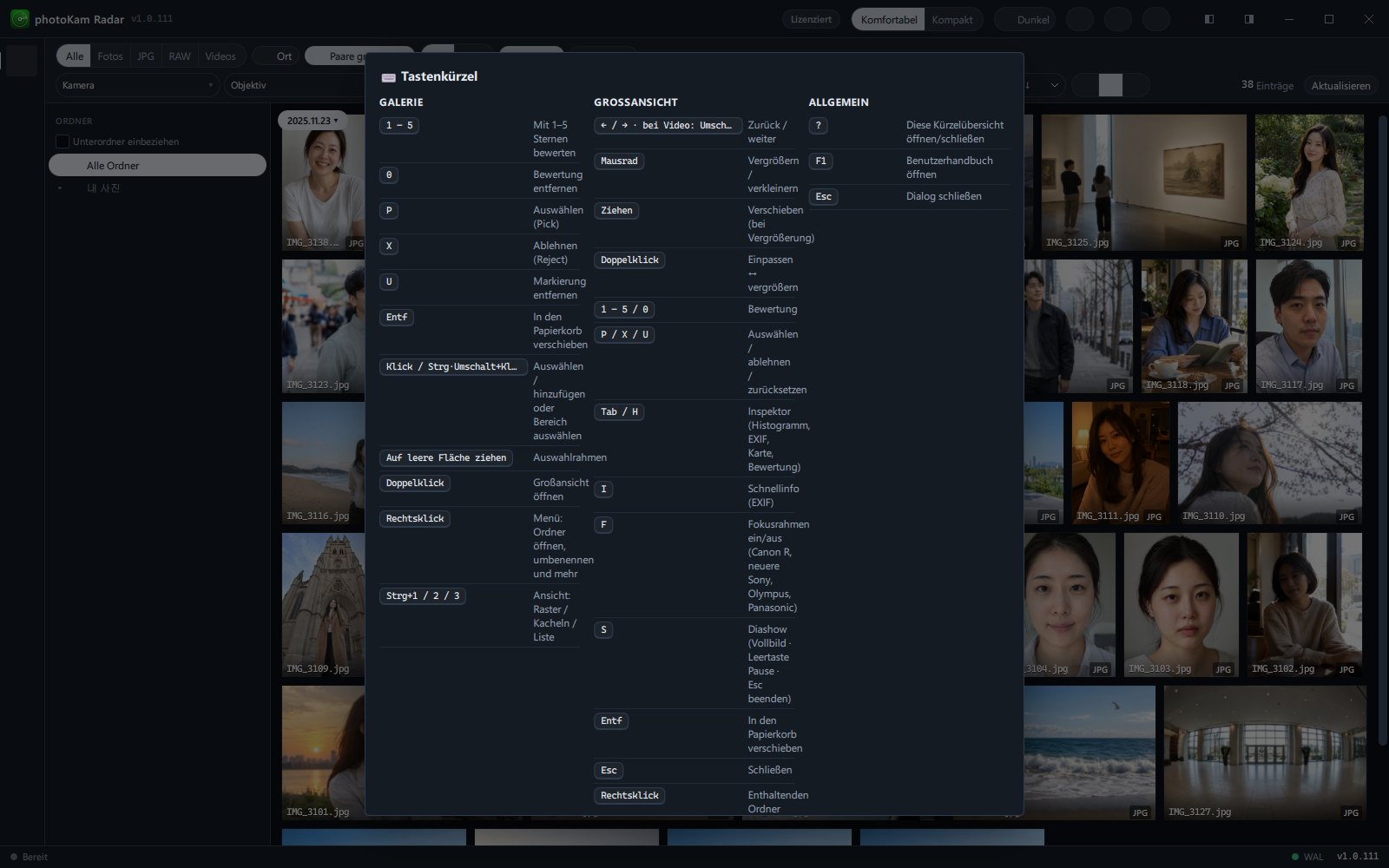The image size is (1389, 868).
Task: Toggle the left sidebar panel icon
Action: click(1208, 19)
